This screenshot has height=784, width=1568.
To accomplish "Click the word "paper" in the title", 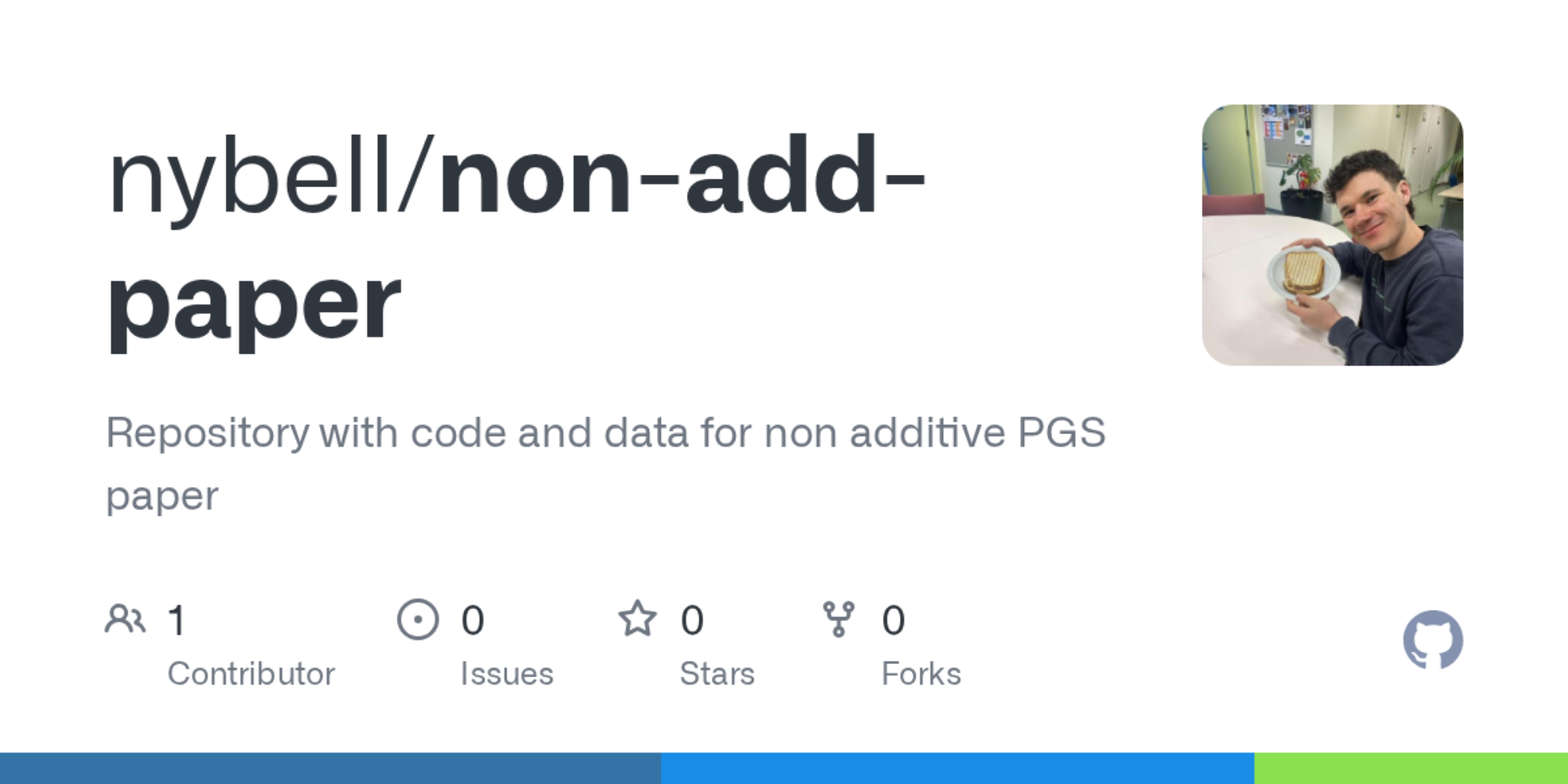I will (x=254, y=304).
